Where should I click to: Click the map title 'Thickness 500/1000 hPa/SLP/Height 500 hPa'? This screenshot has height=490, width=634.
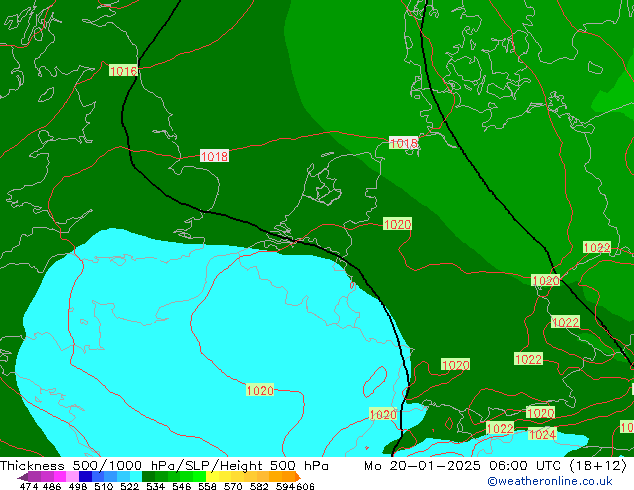164,466
